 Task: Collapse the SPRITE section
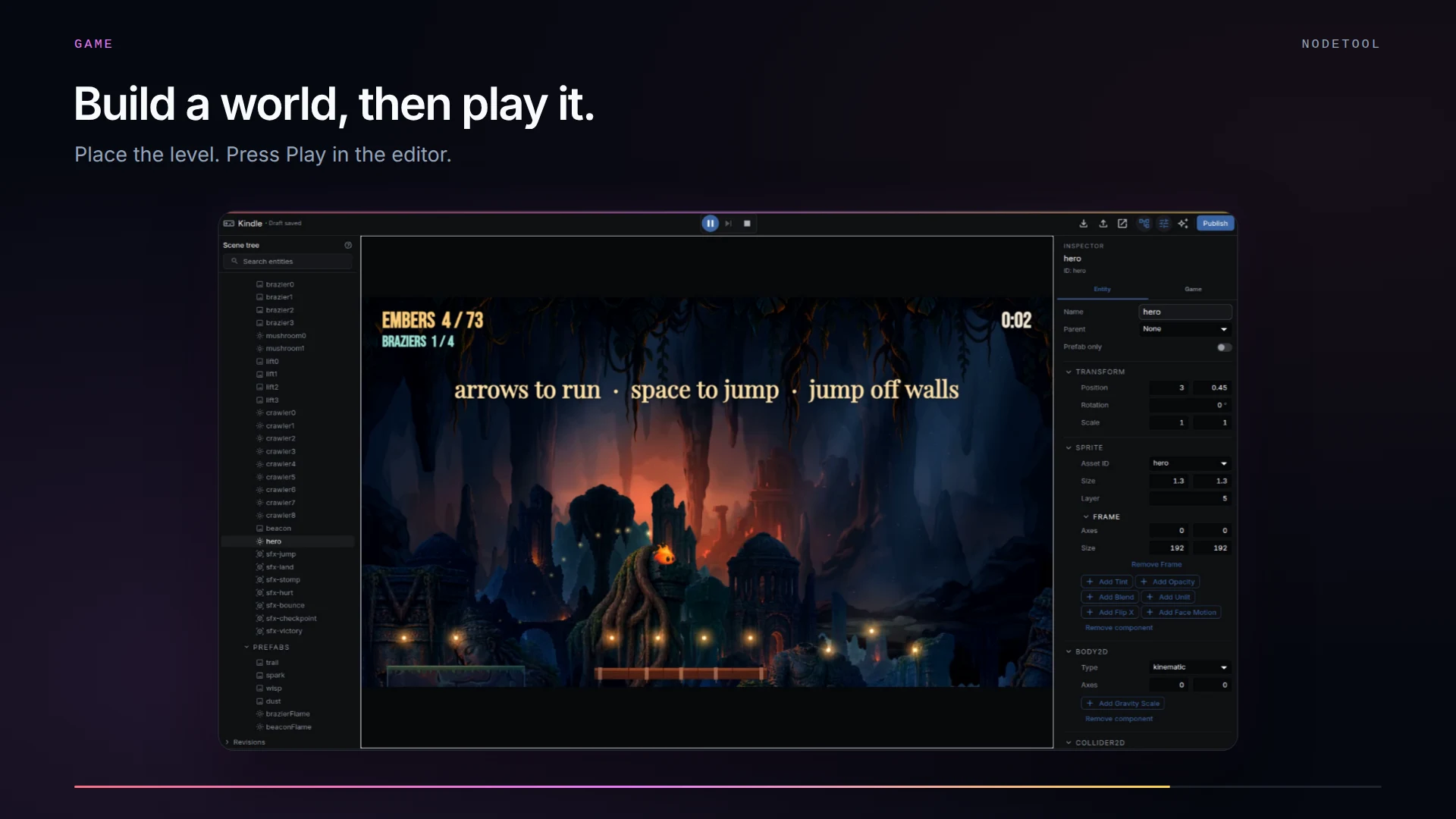(1068, 447)
